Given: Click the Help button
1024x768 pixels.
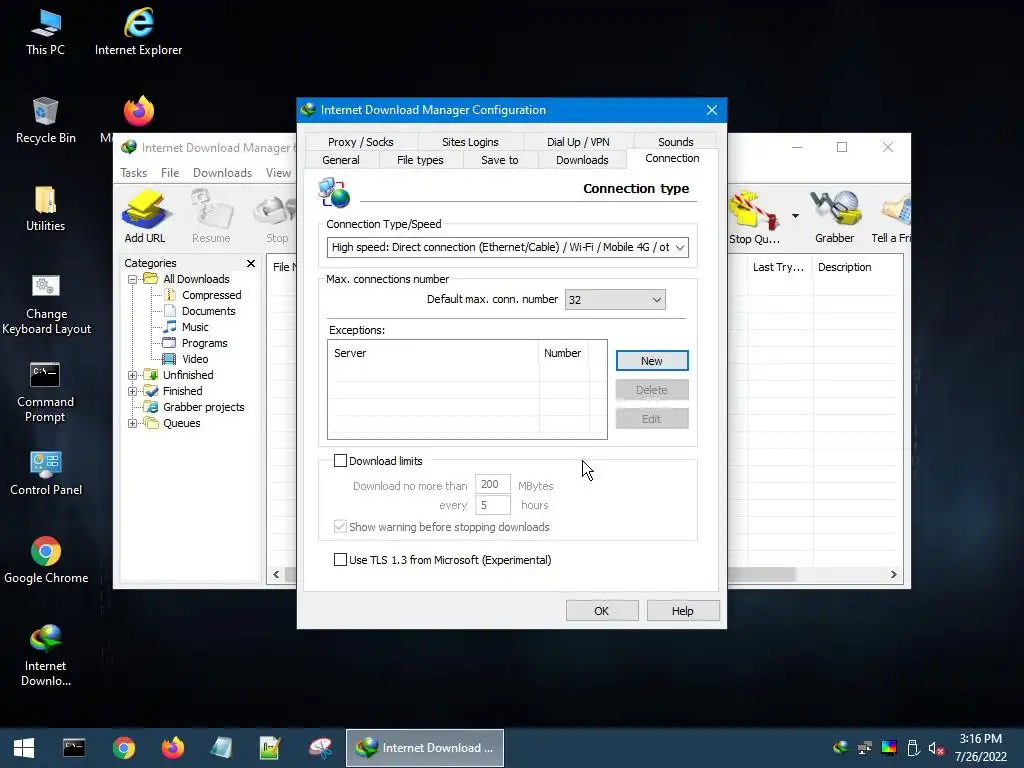Looking at the screenshot, I should (682, 611).
